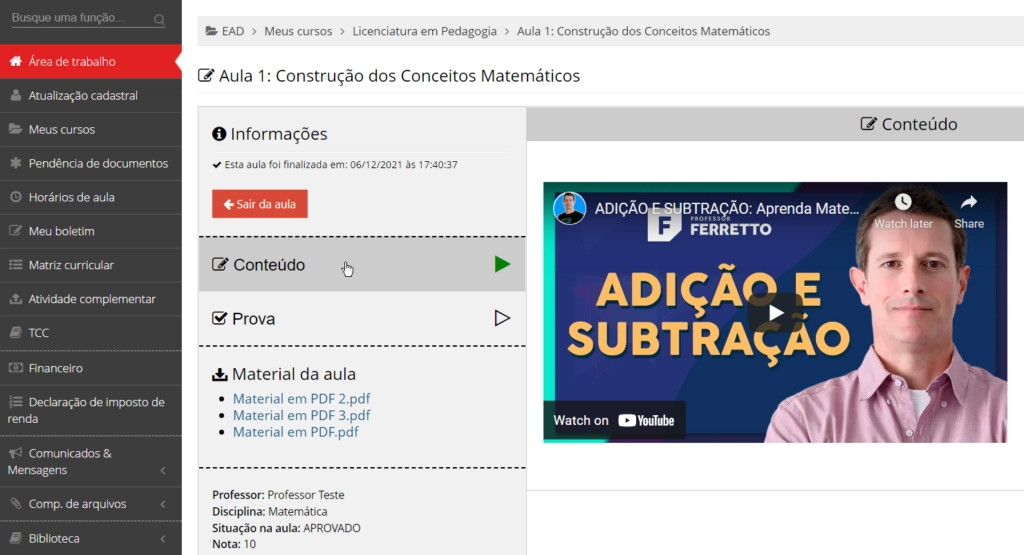The image size is (1024, 555).
Task: Download Material em PDF 2.pdf
Action: coord(301,398)
